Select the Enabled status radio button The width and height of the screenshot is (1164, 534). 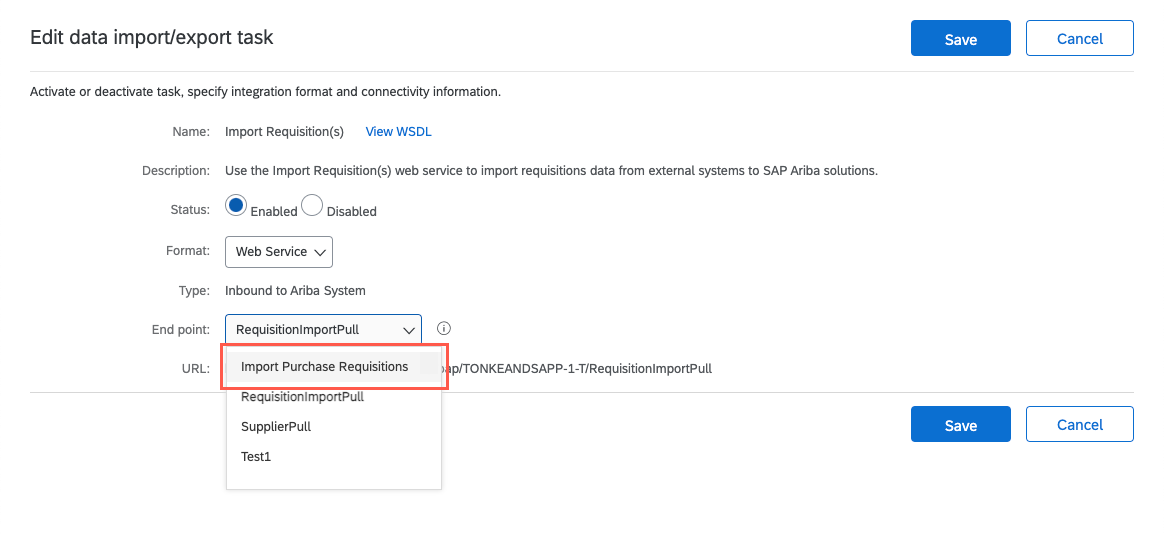point(236,206)
